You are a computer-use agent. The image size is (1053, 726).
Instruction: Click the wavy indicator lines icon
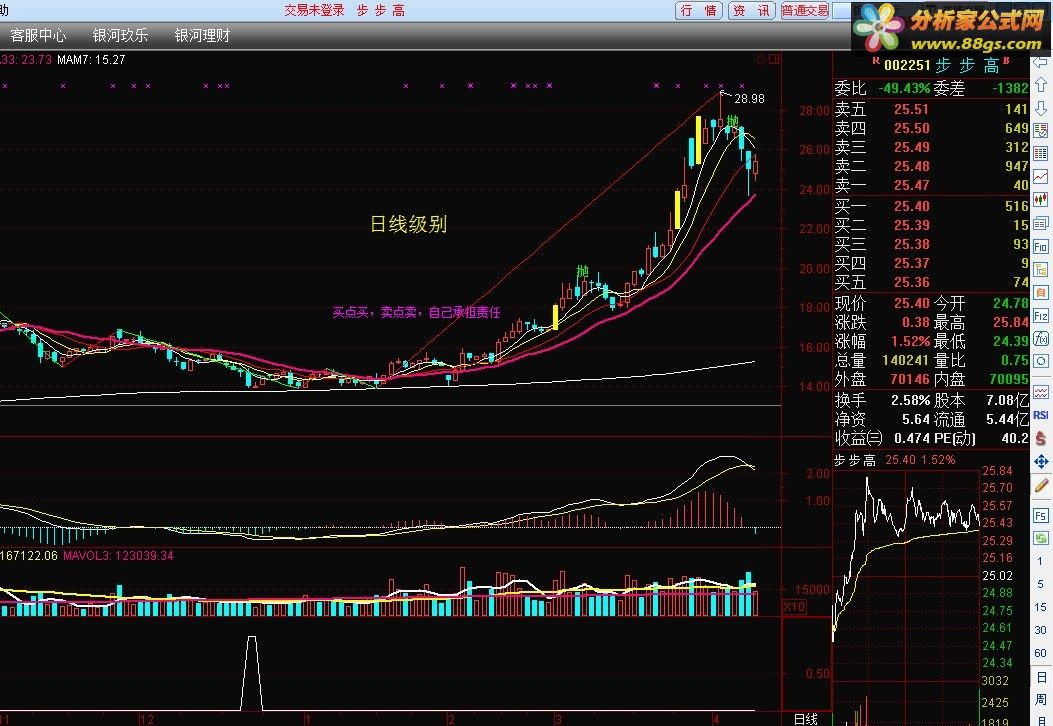click(1040, 392)
